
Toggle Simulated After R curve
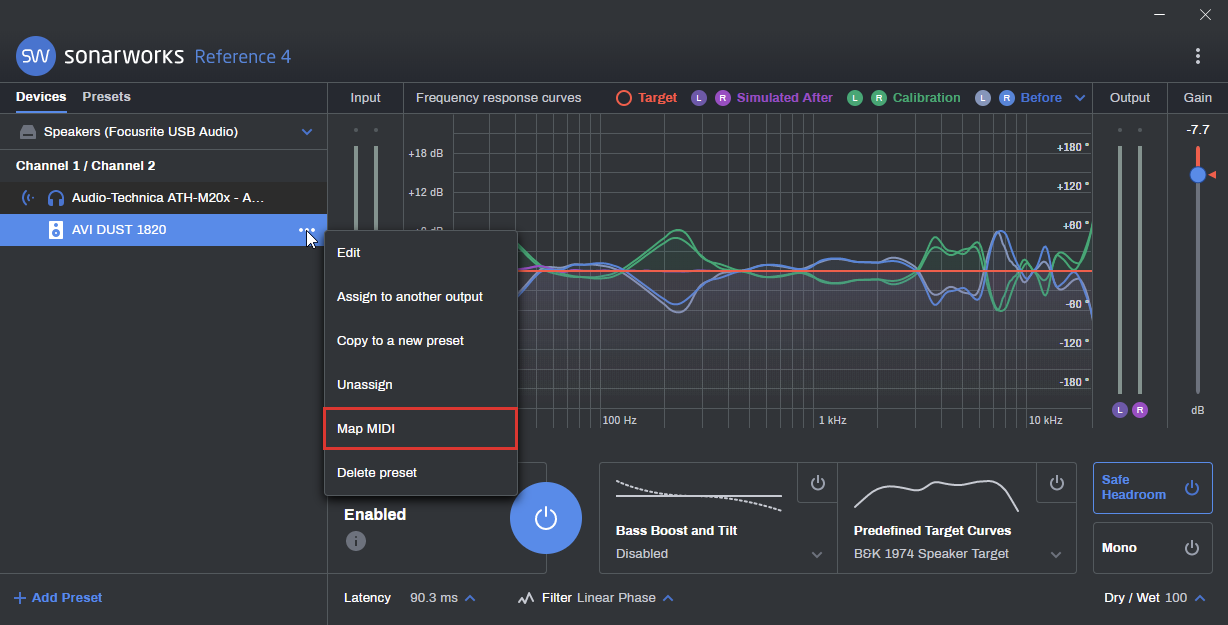[x=723, y=98]
